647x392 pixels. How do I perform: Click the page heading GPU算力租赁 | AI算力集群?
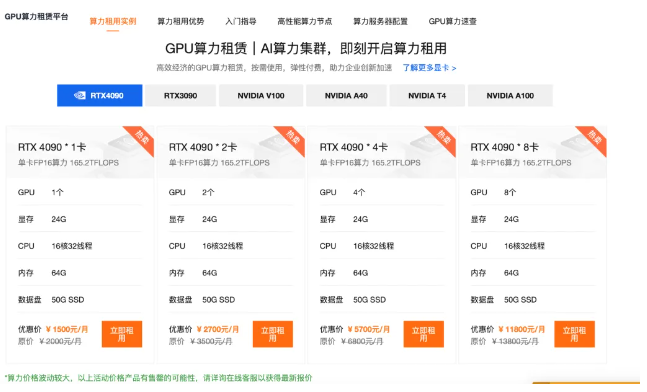point(306,48)
